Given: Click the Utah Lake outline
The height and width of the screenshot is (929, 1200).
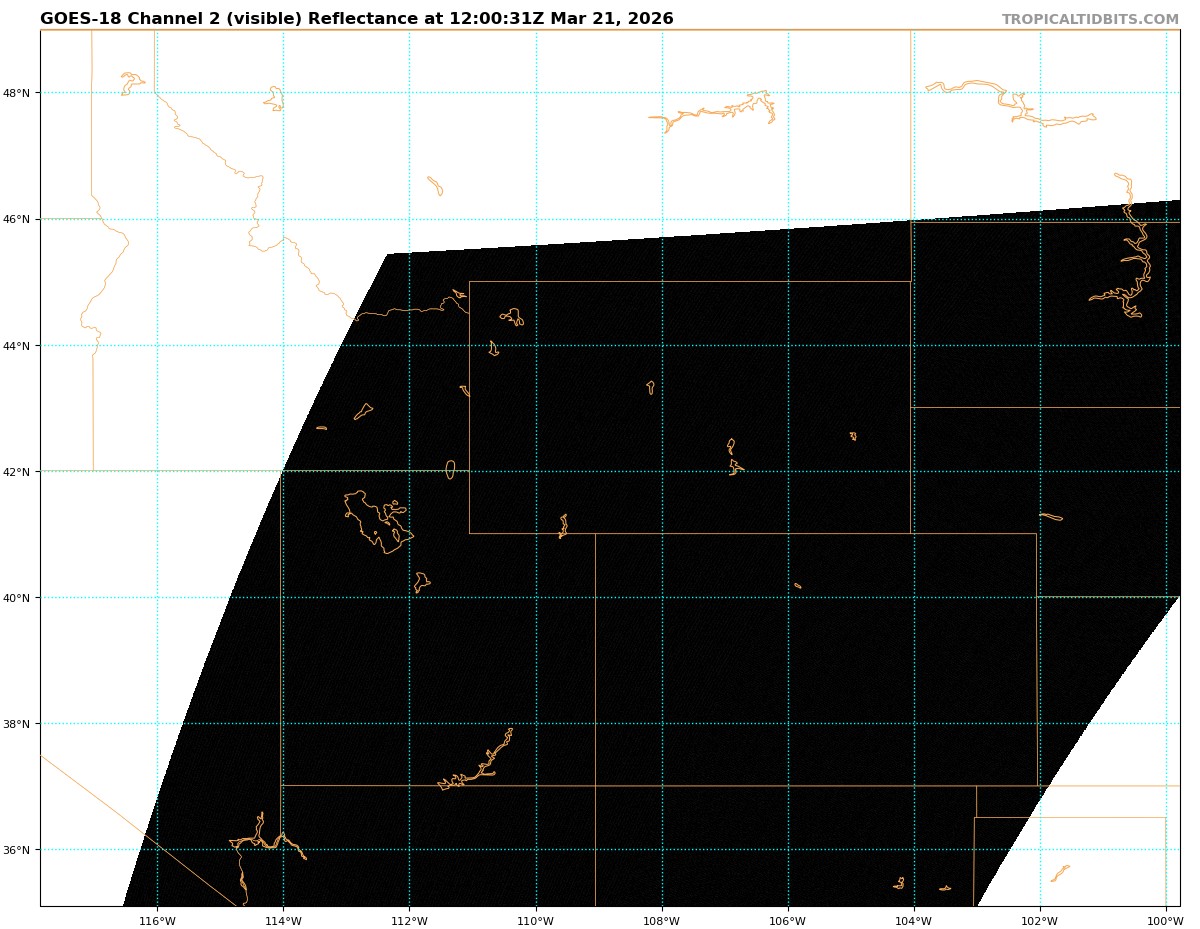Looking at the screenshot, I should point(421,581).
